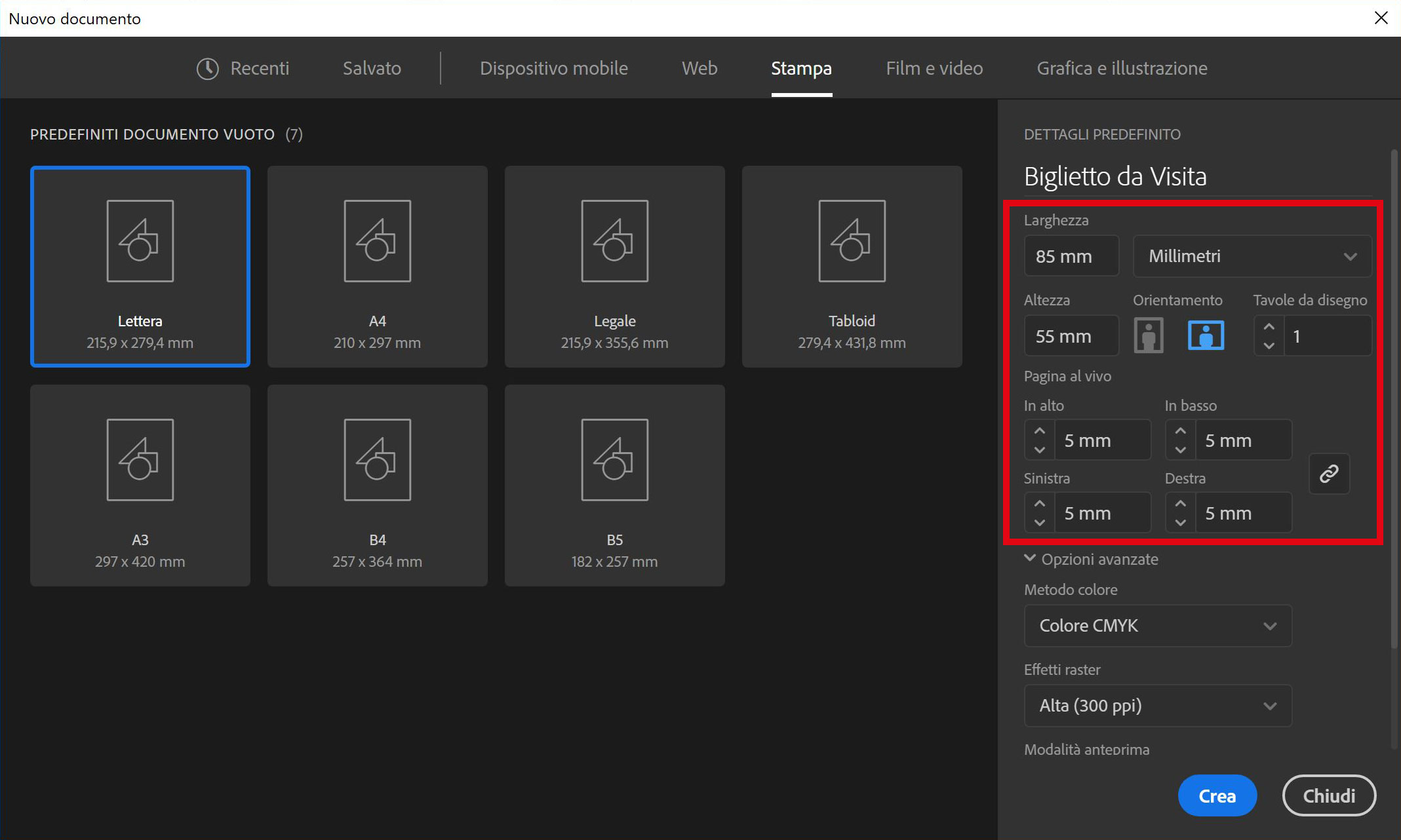Image resolution: width=1401 pixels, height=840 pixels.
Task: Click the Larghezza width input field
Action: (1071, 256)
